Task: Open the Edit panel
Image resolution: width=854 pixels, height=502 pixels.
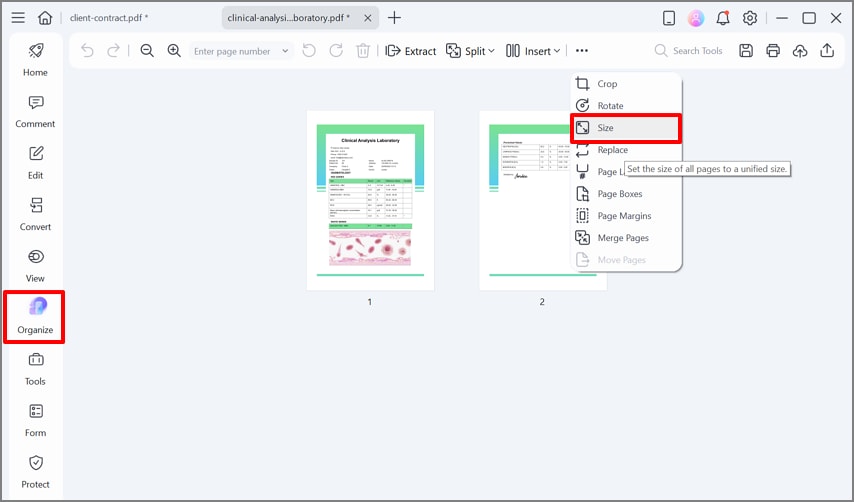Action: (x=35, y=163)
